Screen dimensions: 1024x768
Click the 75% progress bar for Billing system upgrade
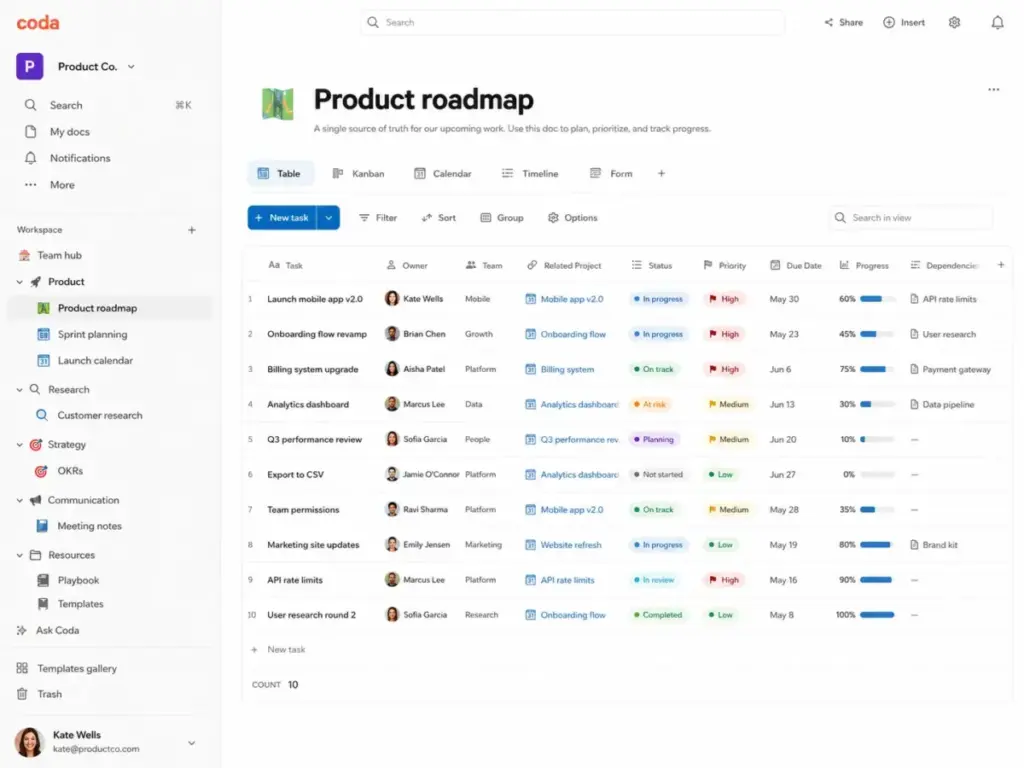click(876, 370)
